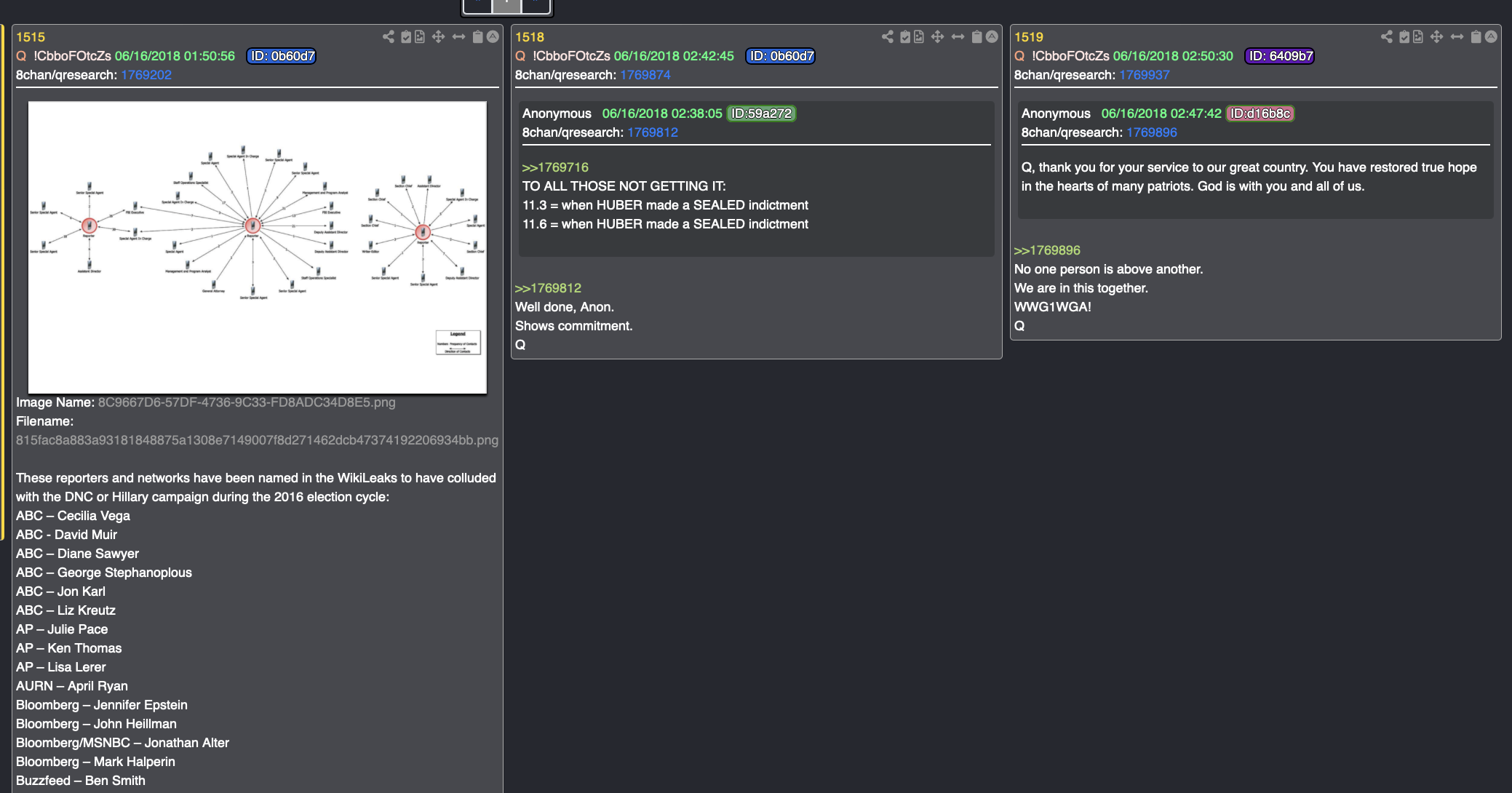Follow the >>1769716 reply reference
The width and height of the screenshot is (1512, 793).
pos(555,167)
